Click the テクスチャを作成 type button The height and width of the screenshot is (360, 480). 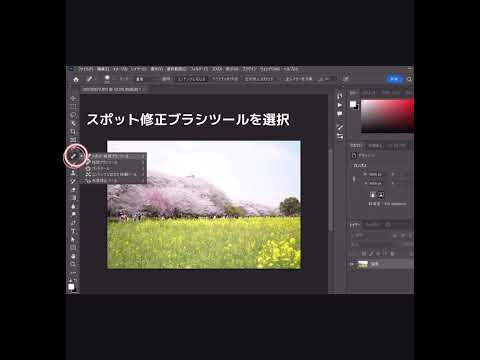(225, 79)
